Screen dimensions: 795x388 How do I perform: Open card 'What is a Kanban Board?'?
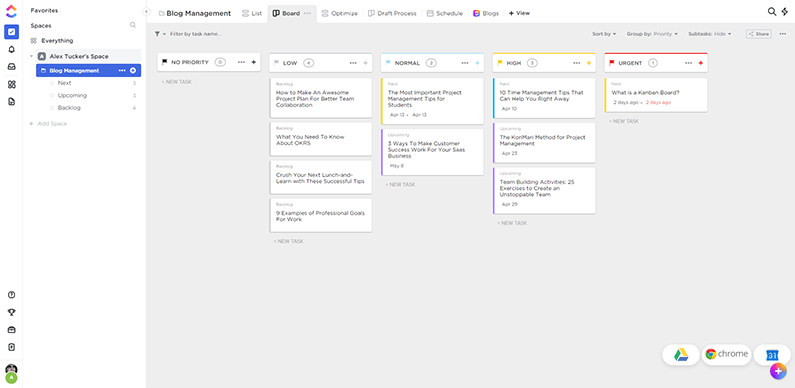tap(656, 95)
